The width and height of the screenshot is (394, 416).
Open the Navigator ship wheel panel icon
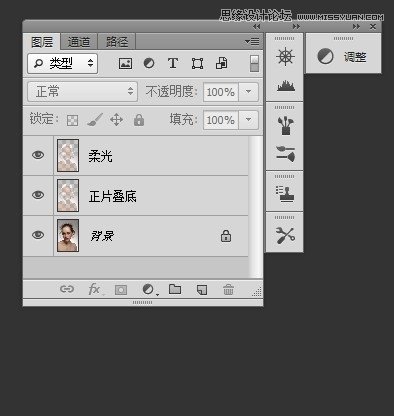point(285,56)
